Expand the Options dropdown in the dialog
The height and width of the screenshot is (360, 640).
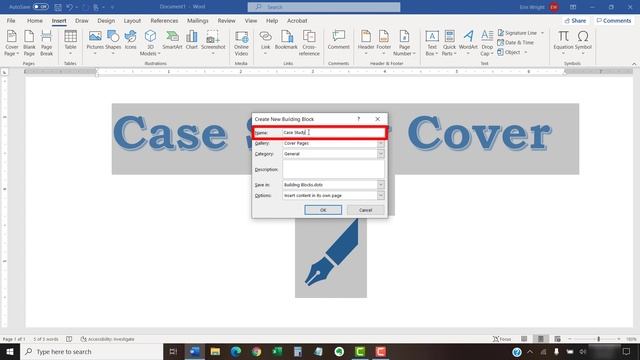(x=380, y=196)
